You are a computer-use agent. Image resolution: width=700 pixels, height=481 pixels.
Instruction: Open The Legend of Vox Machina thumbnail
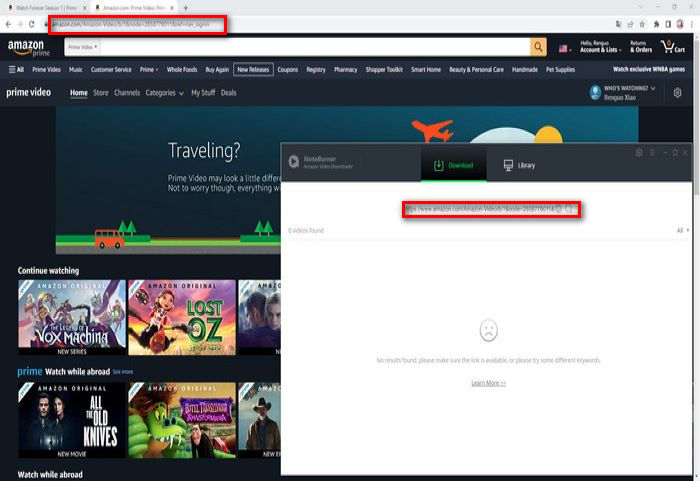[x=72, y=318]
